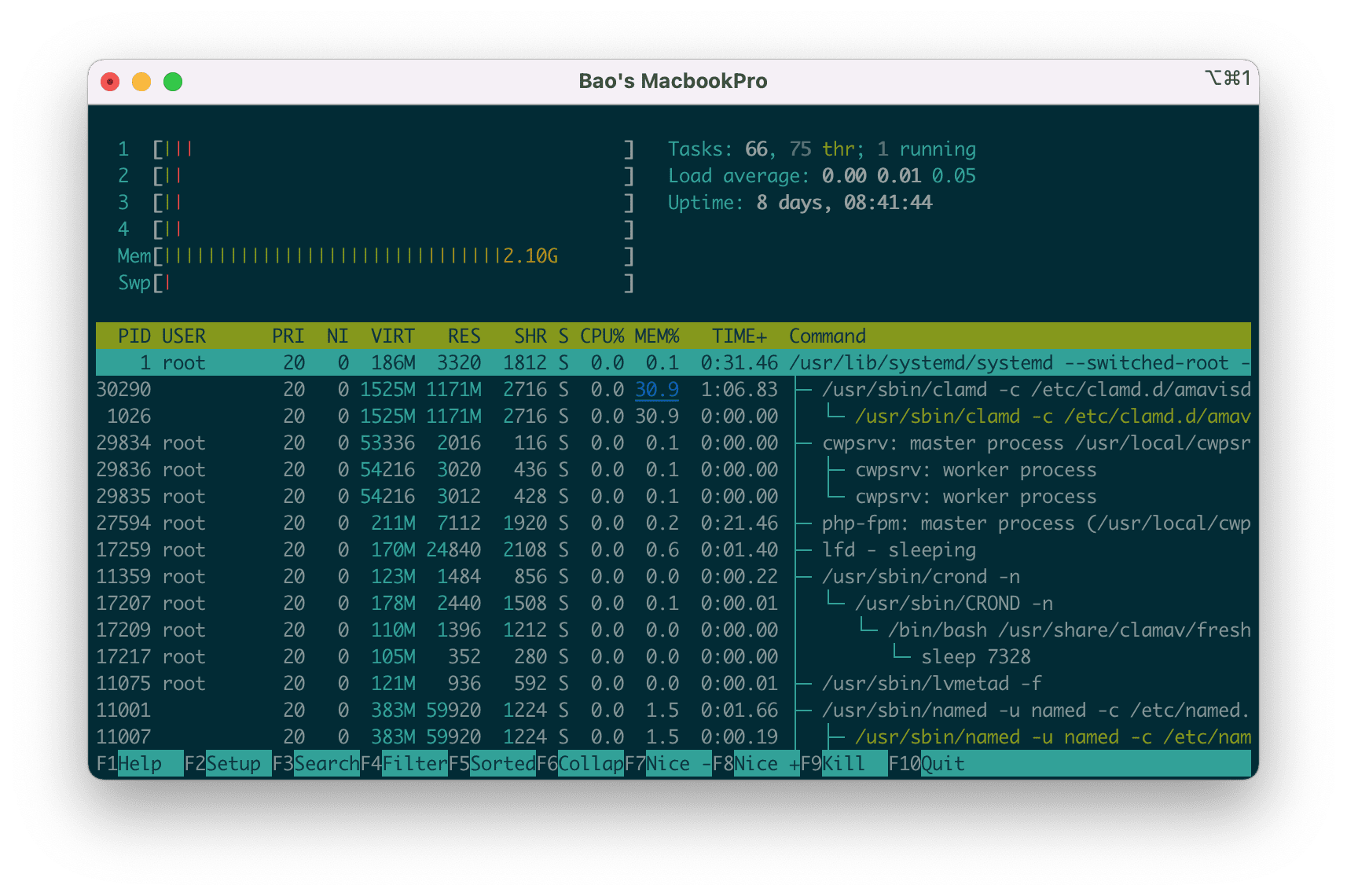Select the named process row PID 11001
The image size is (1347, 896).
673,710
